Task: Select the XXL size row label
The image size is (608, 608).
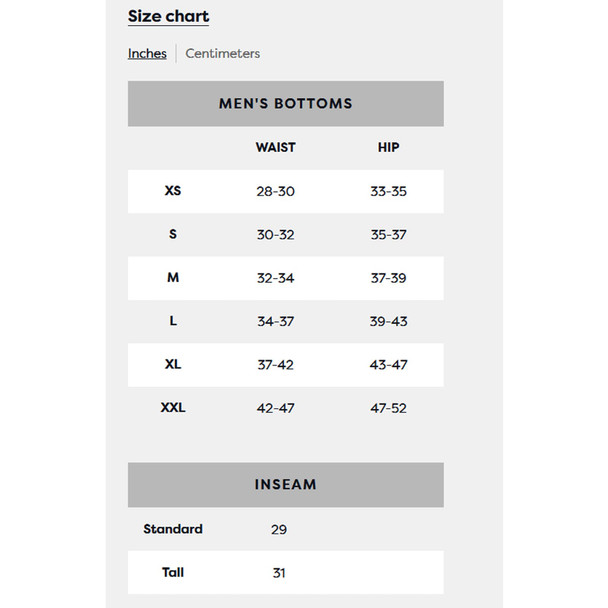Action: point(173,408)
